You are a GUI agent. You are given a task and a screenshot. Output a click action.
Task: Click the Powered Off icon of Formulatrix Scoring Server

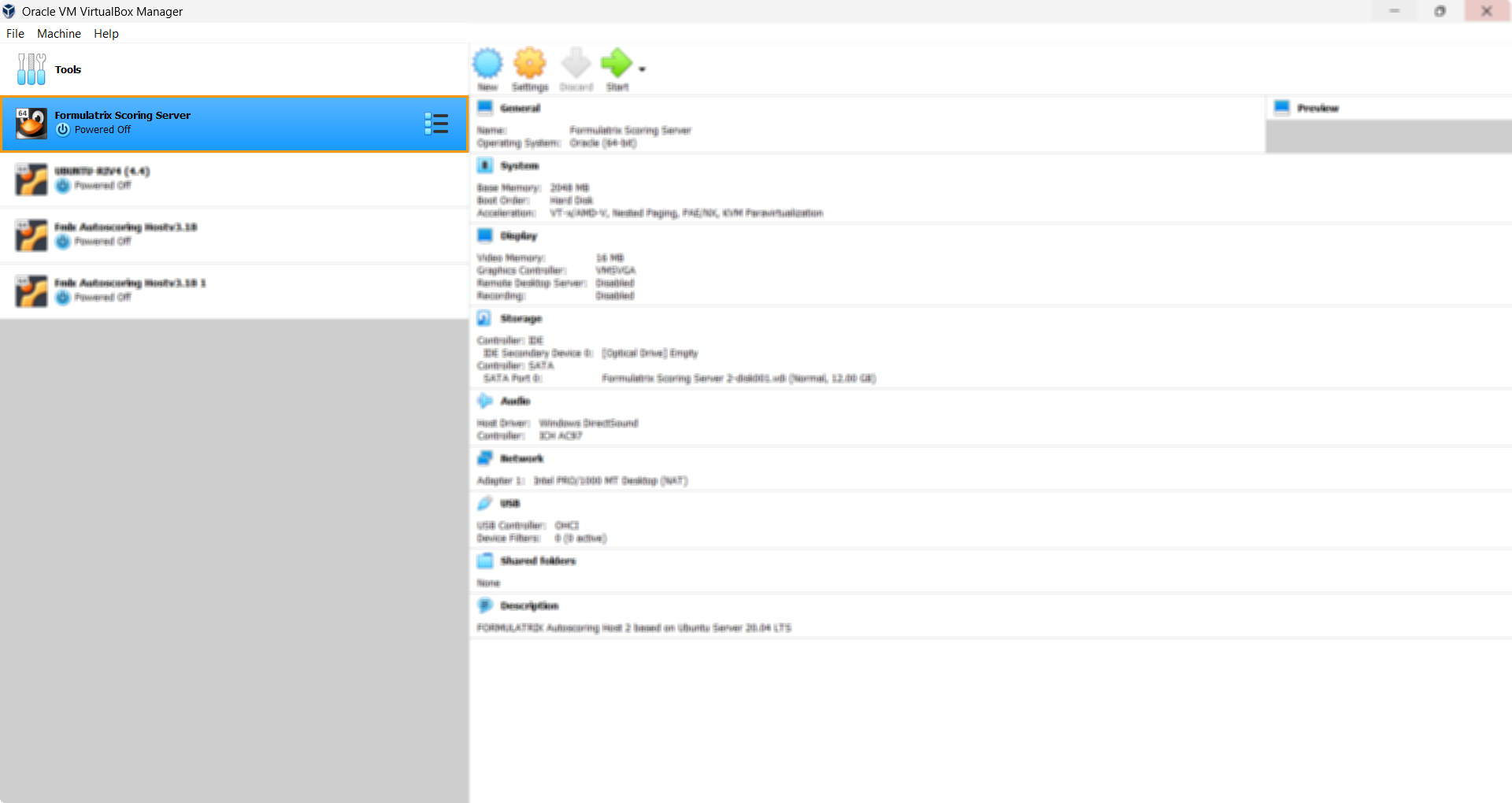click(x=63, y=130)
